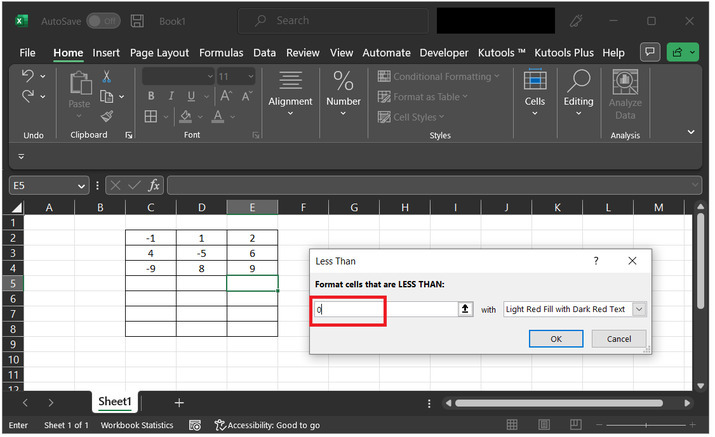Click Increase Font Size icon
Viewport: 715px width, 437px height.
pyautogui.click(x=226, y=96)
